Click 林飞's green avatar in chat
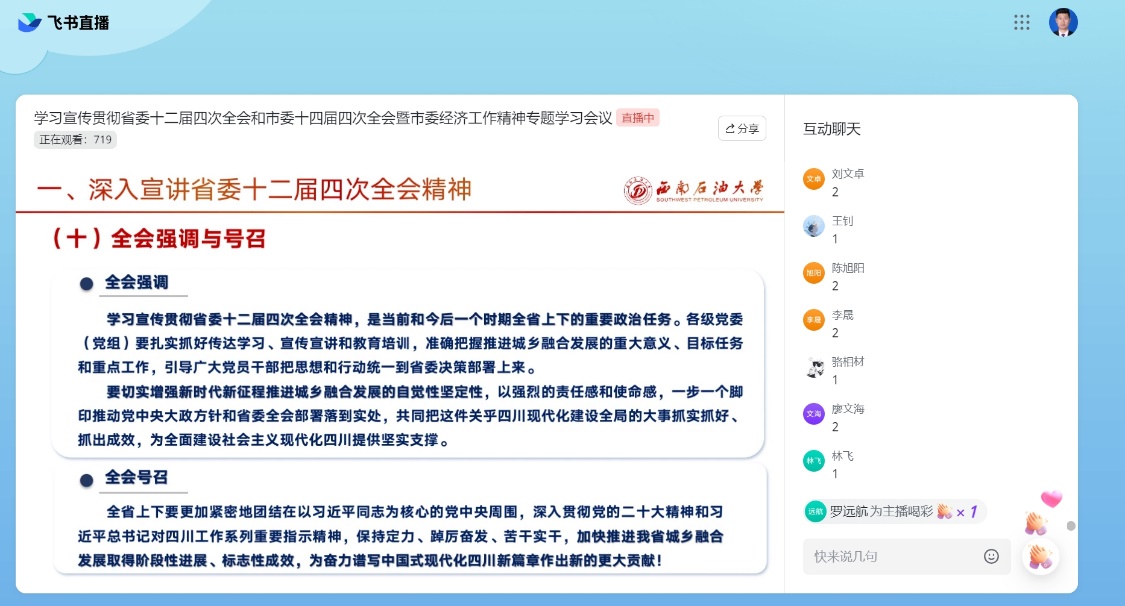This screenshot has width=1125, height=606. click(814, 461)
